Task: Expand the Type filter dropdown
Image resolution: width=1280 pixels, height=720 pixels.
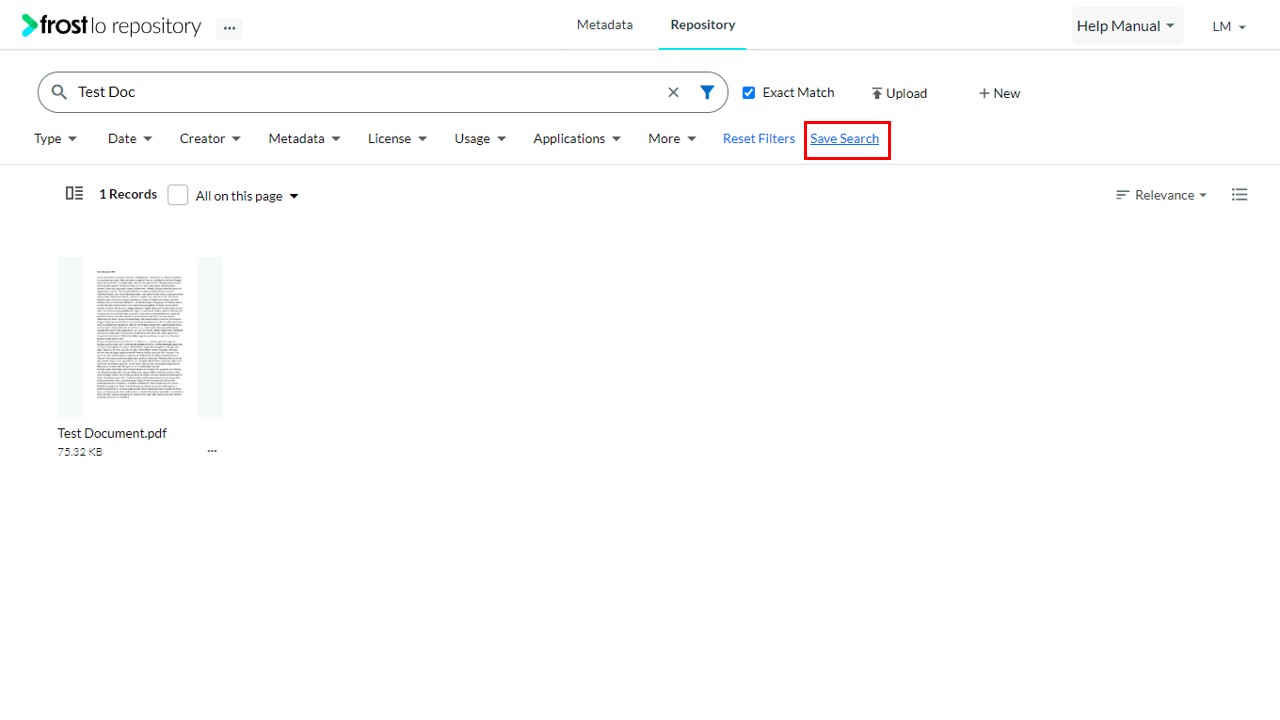Action: pyautogui.click(x=56, y=139)
